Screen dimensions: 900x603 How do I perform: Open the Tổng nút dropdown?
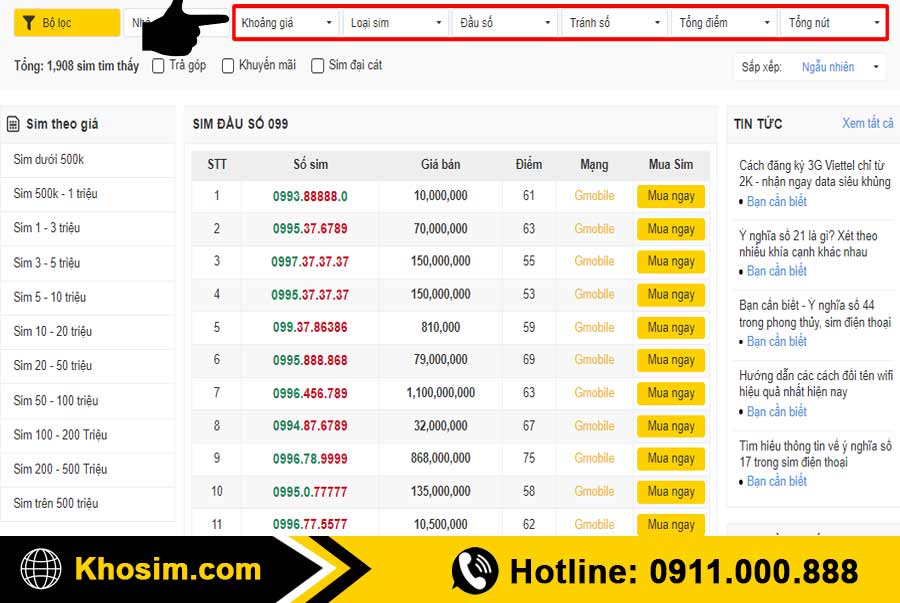click(834, 22)
